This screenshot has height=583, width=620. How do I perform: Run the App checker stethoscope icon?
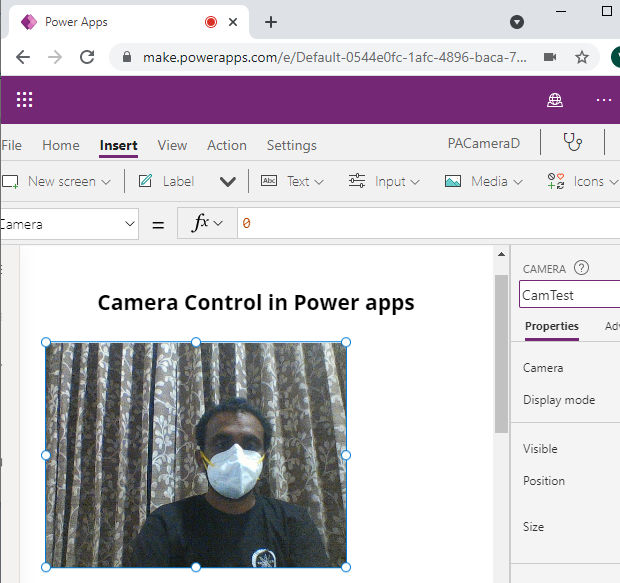coord(573,142)
